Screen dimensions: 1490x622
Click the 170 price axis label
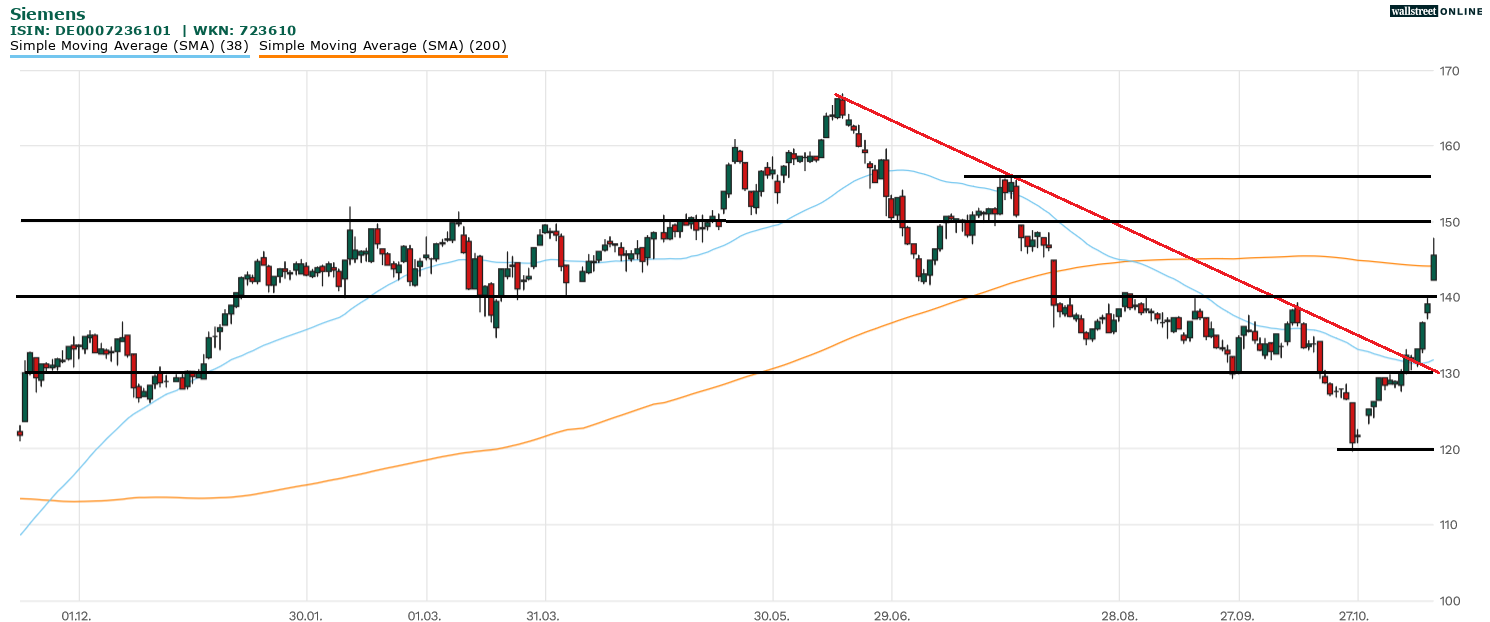pyautogui.click(x=1449, y=71)
